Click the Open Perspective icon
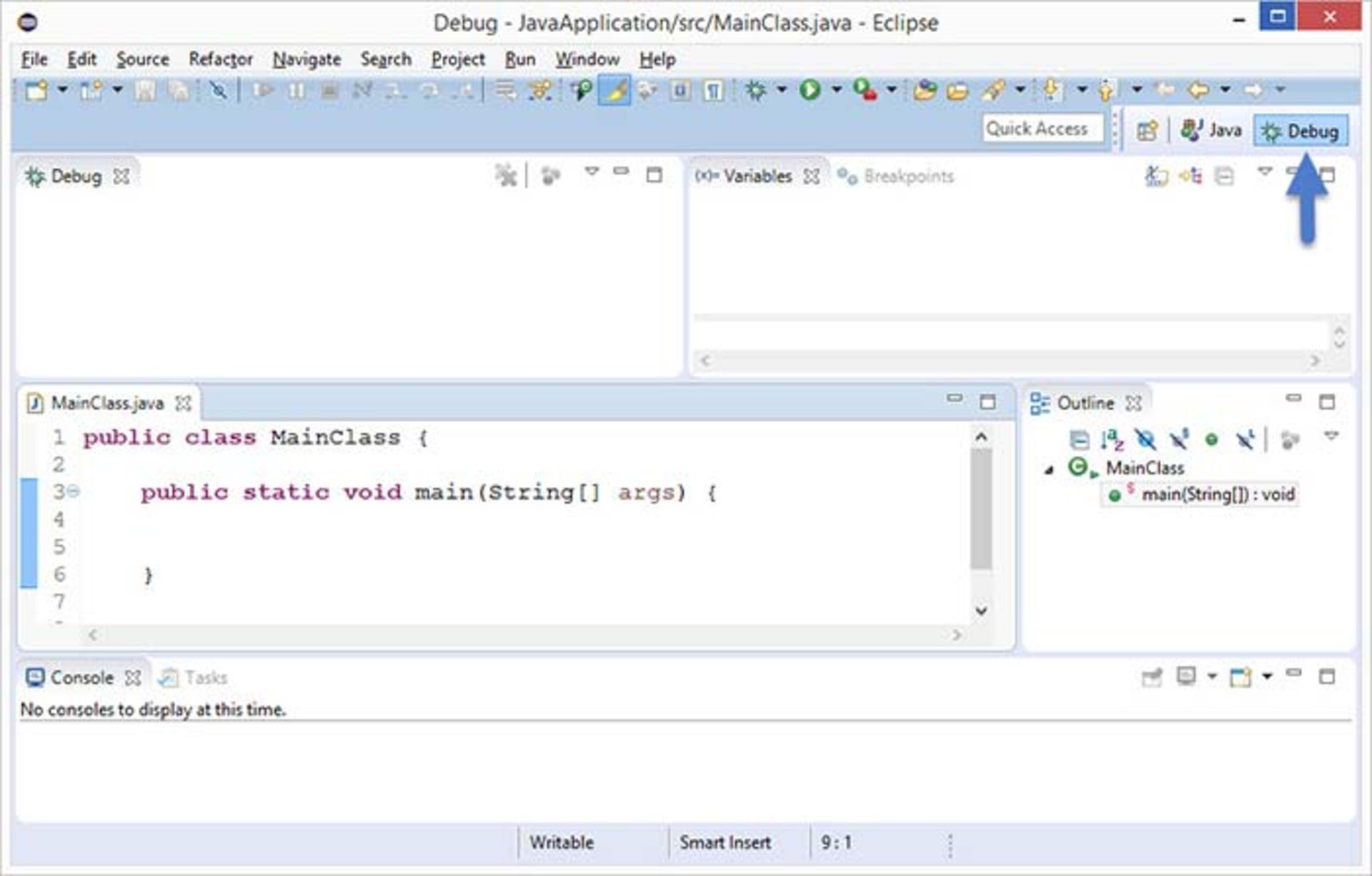The width and height of the screenshot is (1372, 876). click(x=1146, y=131)
